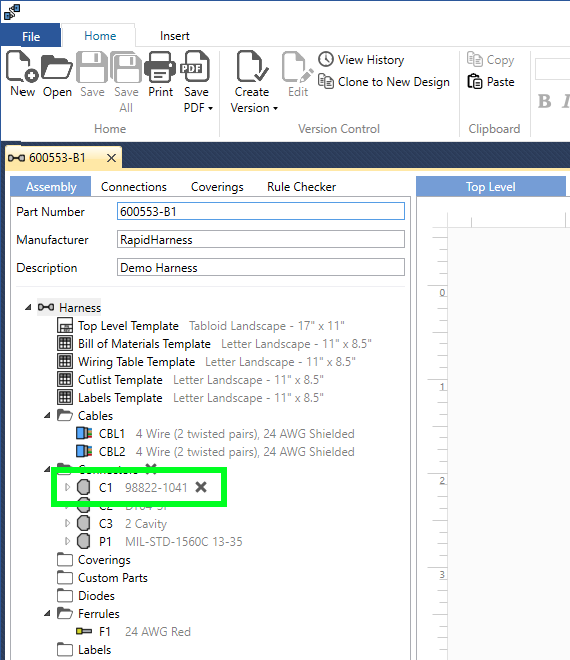This screenshot has width=570, height=660.
Task: Click Bill of Materials Template icon
Action: point(65,343)
